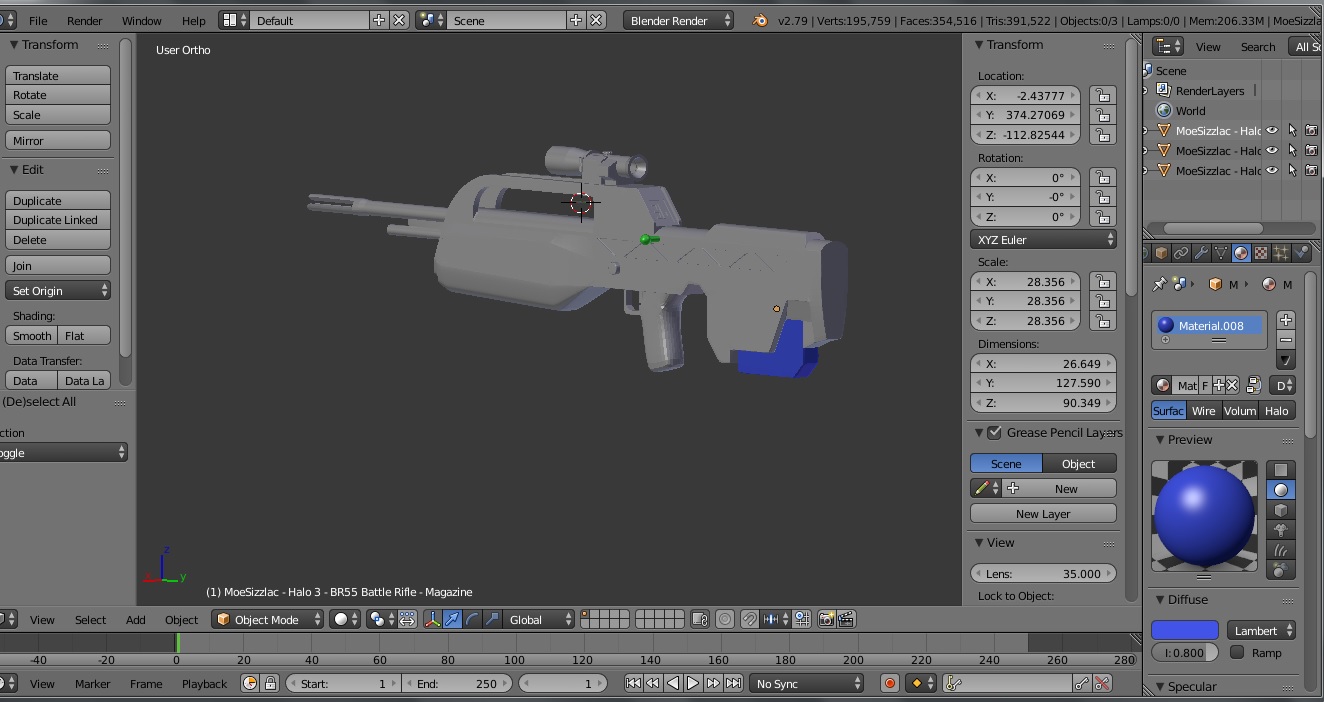Viewport: 1324px width, 702px height.
Task: Open the Set Origin dropdown
Action: 58,291
